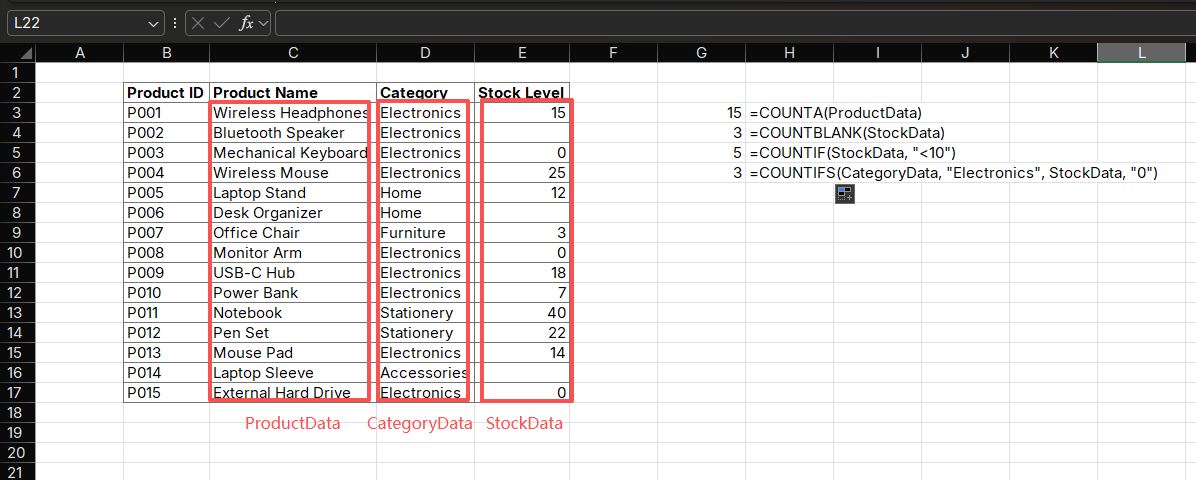Select the Stock Level header cell
The height and width of the screenshot is (480, 1196).
[522, 93]
